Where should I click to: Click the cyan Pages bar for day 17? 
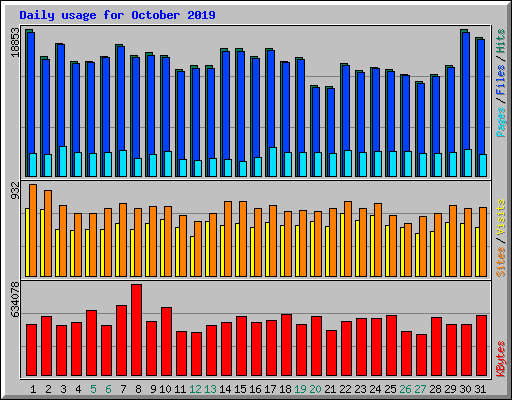point(273,162)
